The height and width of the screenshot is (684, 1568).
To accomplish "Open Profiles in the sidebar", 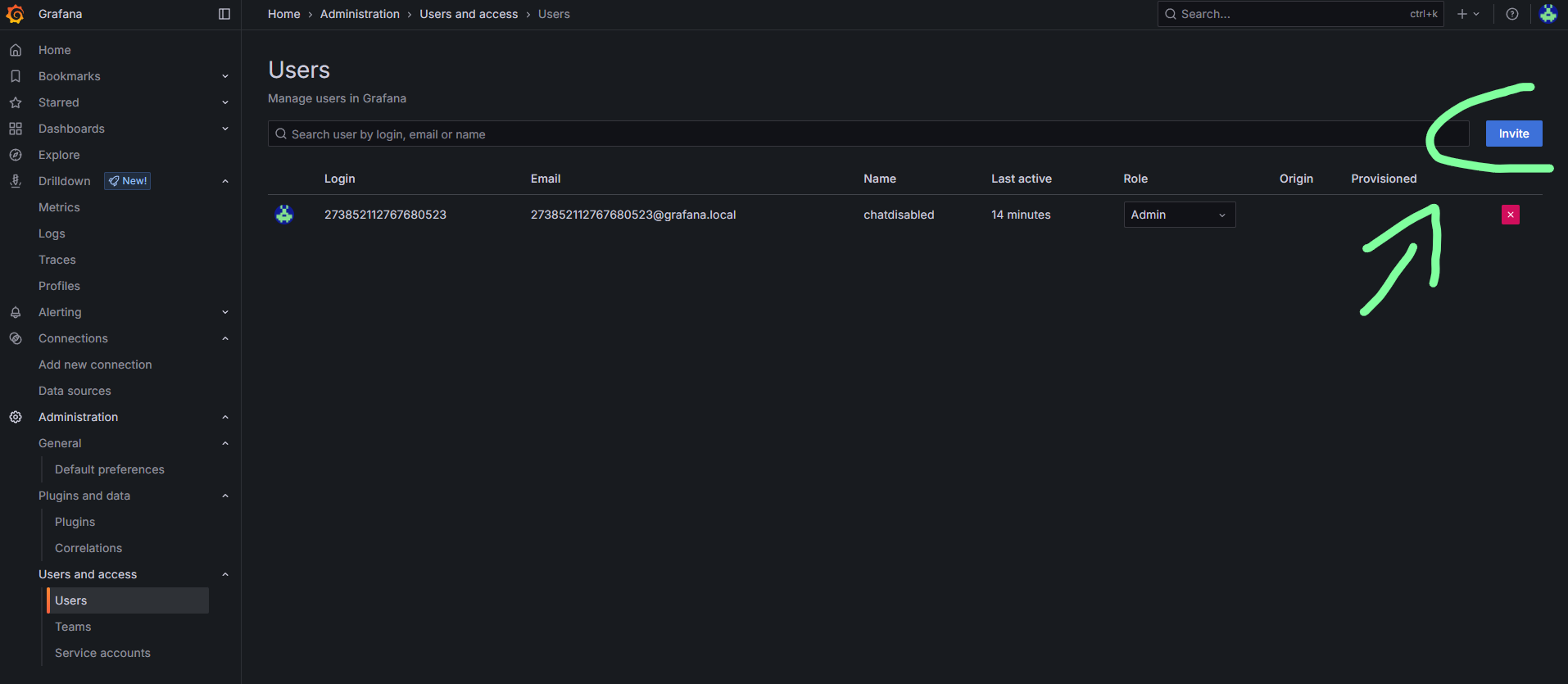I will point(59,286).
